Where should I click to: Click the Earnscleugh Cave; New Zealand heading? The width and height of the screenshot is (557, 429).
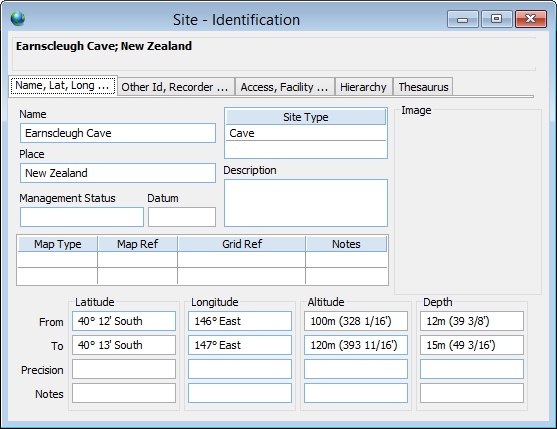(104, 46)
